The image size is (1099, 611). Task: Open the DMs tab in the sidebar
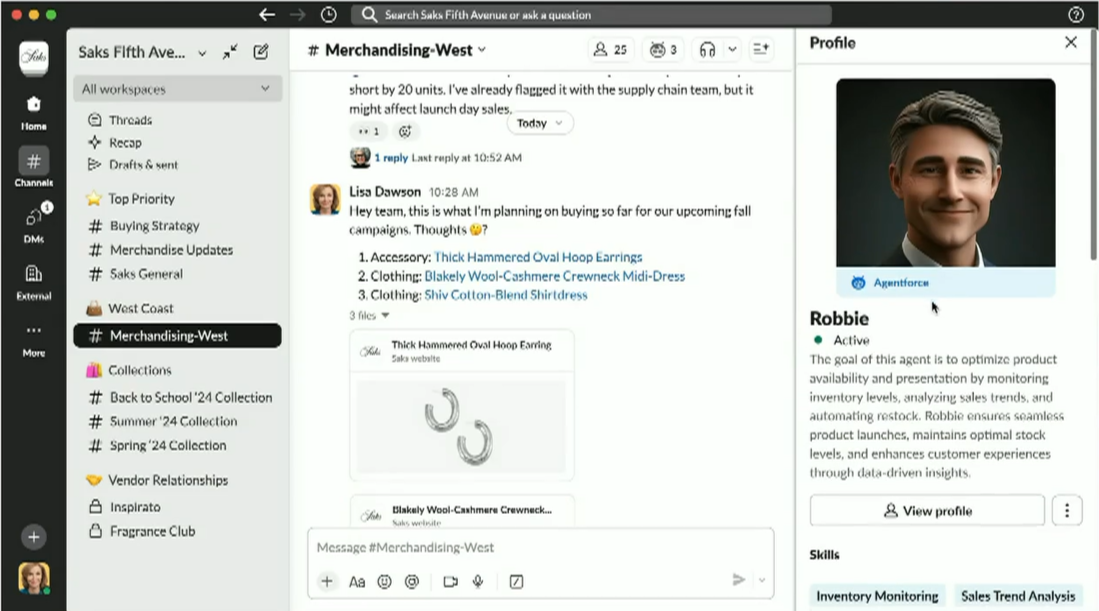[x=33, y=222]
